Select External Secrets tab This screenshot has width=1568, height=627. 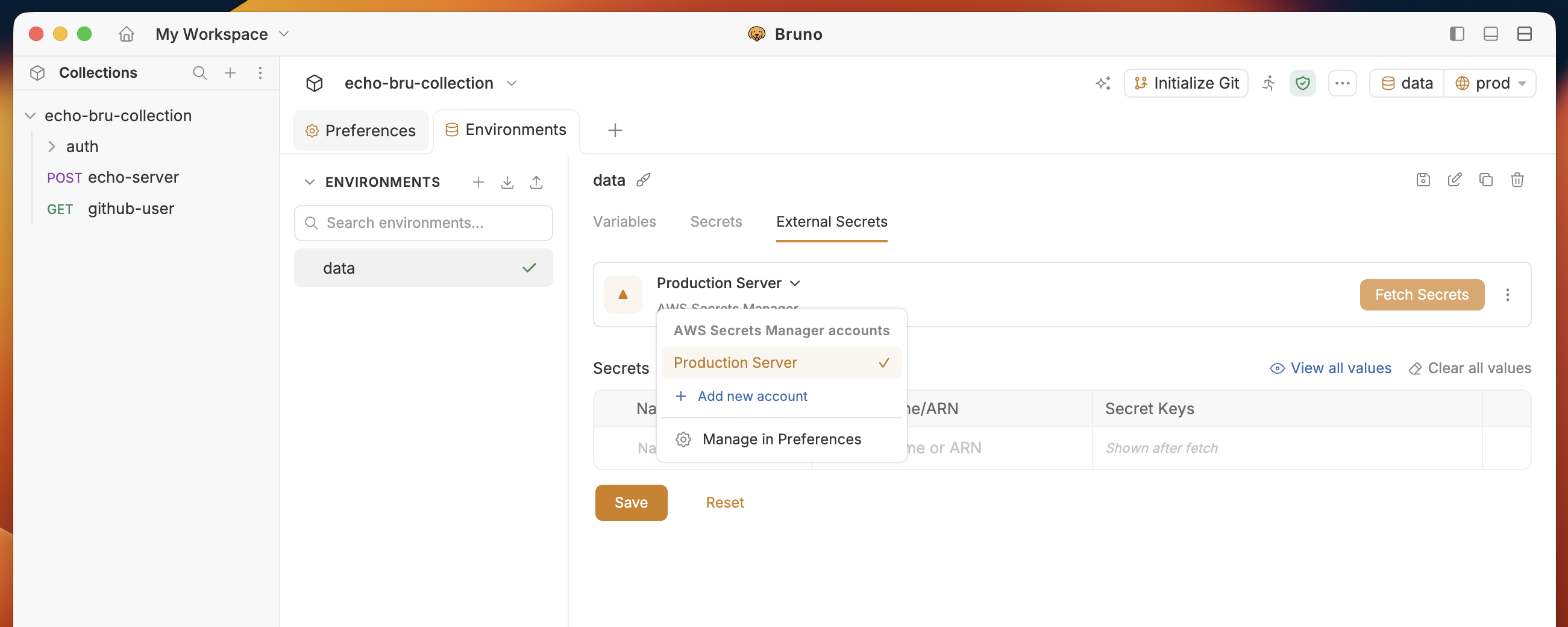click(x=832, y=222)
